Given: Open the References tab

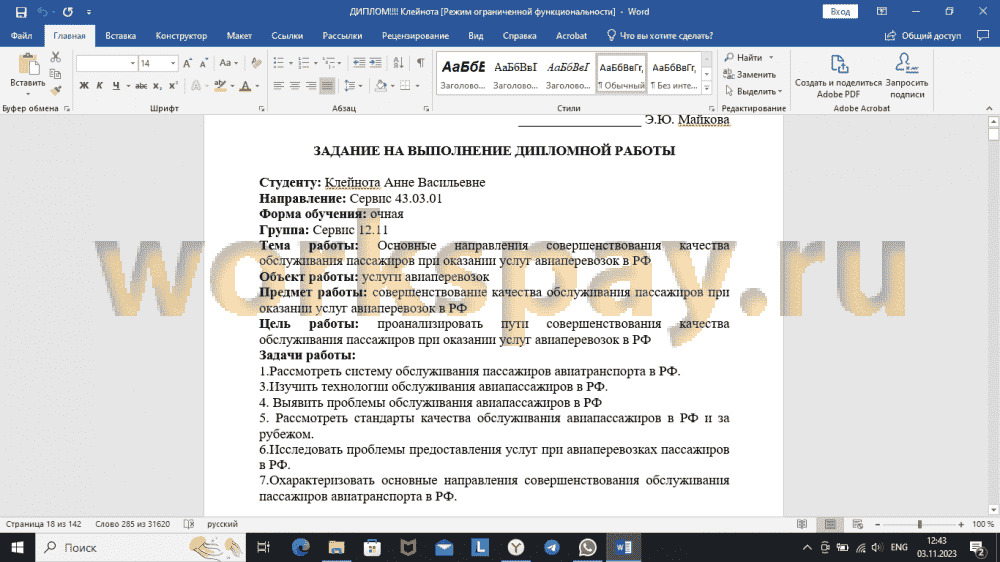Looking at the screenshot, I should click(287, 36).
